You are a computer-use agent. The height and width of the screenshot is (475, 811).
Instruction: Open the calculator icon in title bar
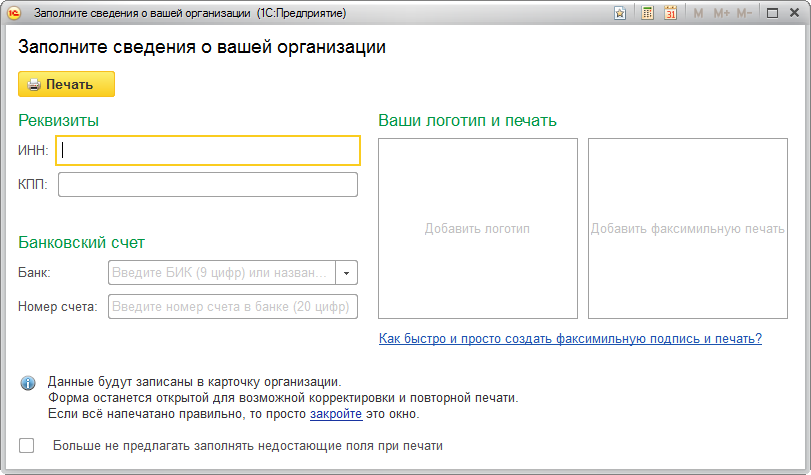click(x=647, y=13)
